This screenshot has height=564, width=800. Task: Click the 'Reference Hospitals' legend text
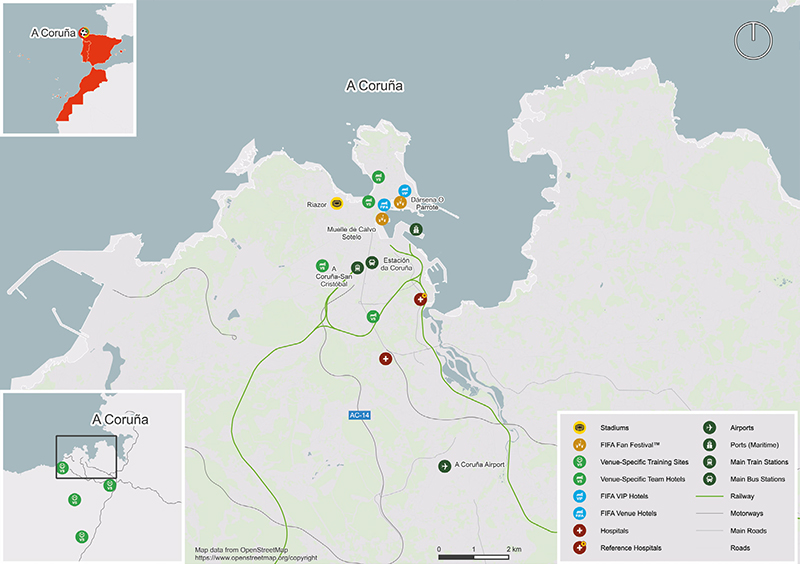pyautogui.click(x=631, y=548)
